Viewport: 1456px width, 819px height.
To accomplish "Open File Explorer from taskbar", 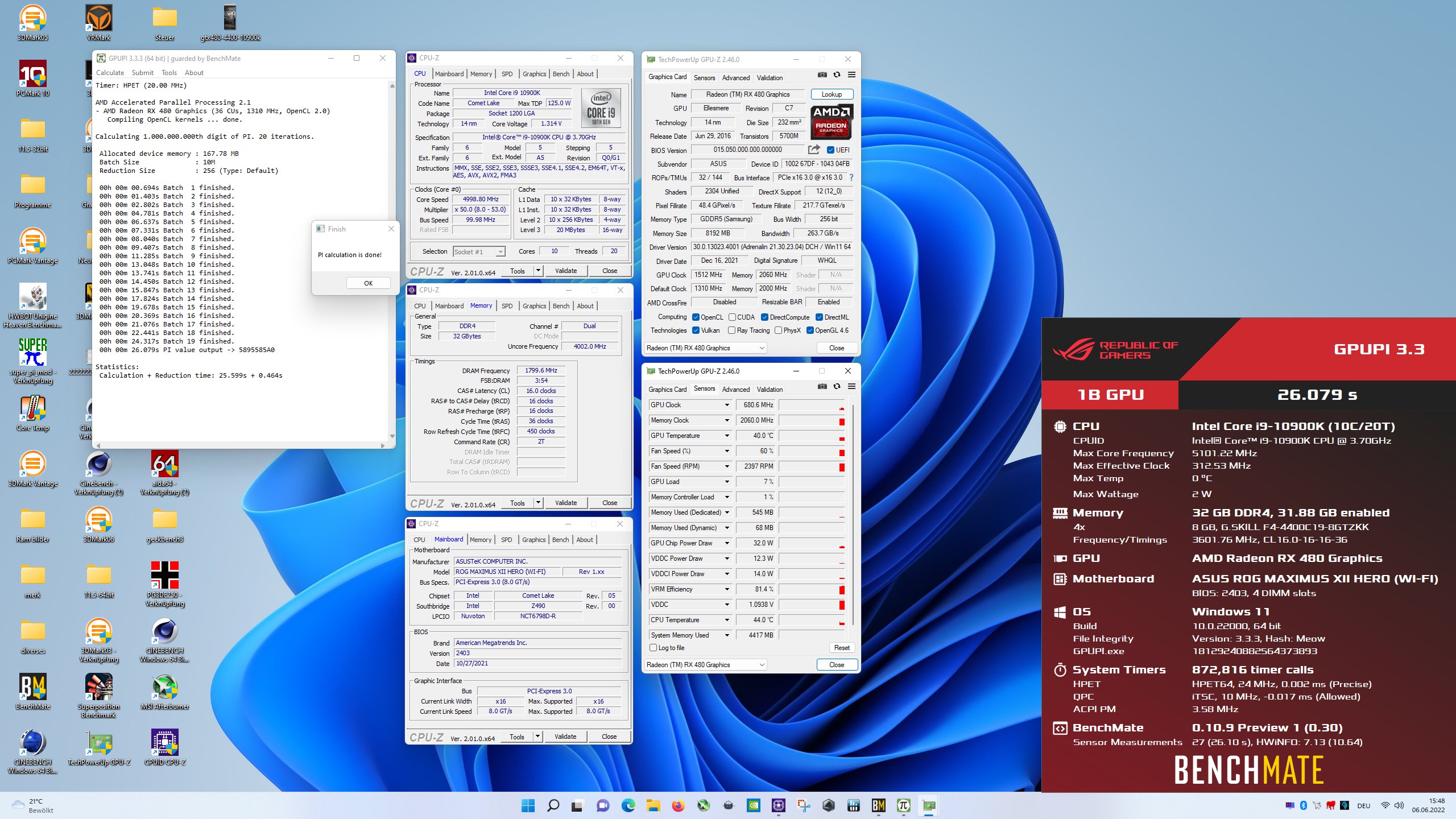I will 653,805.
